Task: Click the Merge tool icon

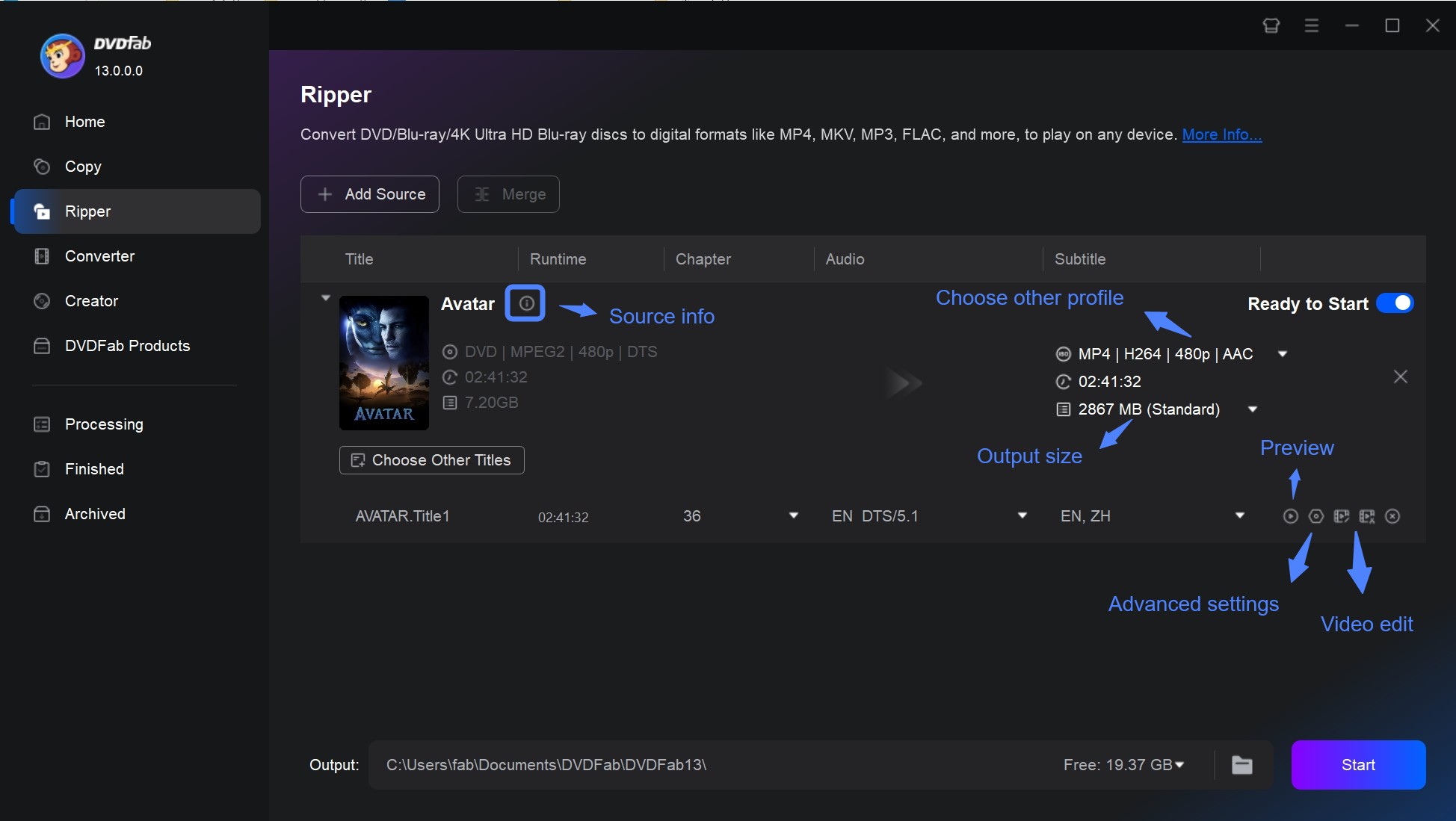Action: 481,193
